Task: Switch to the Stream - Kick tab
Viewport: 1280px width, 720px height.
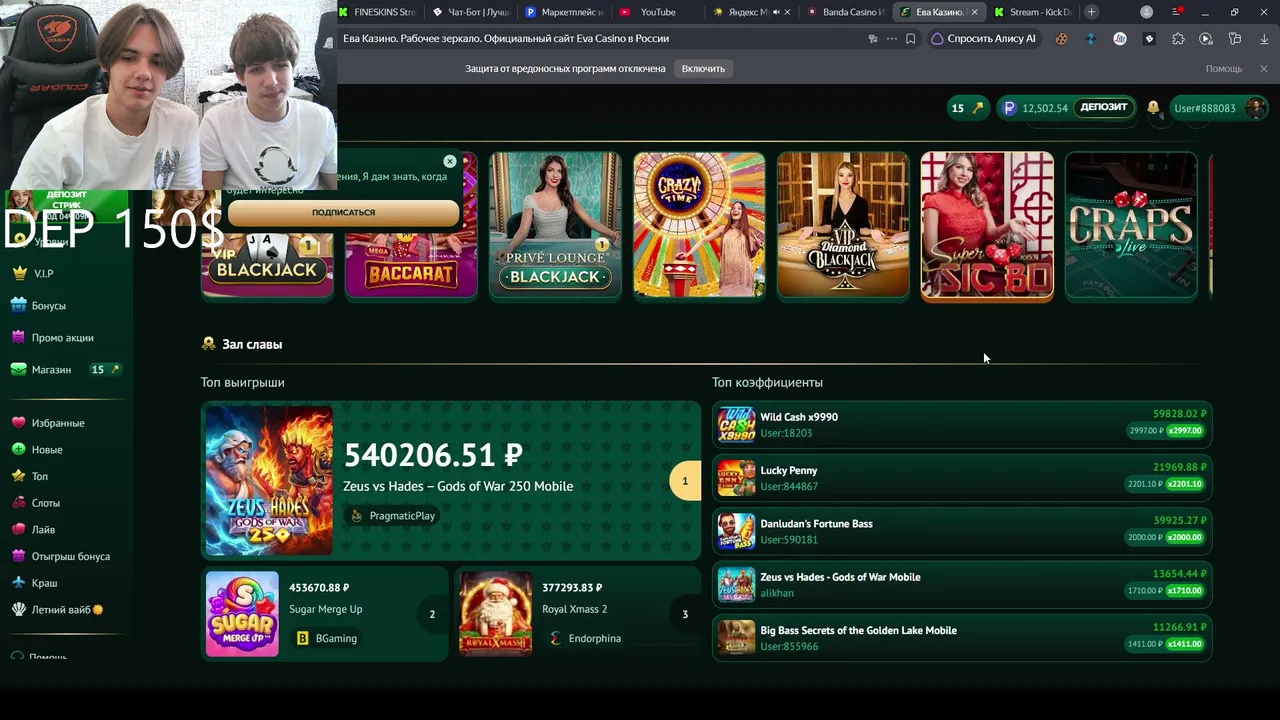Action: tap(1033, 12)
